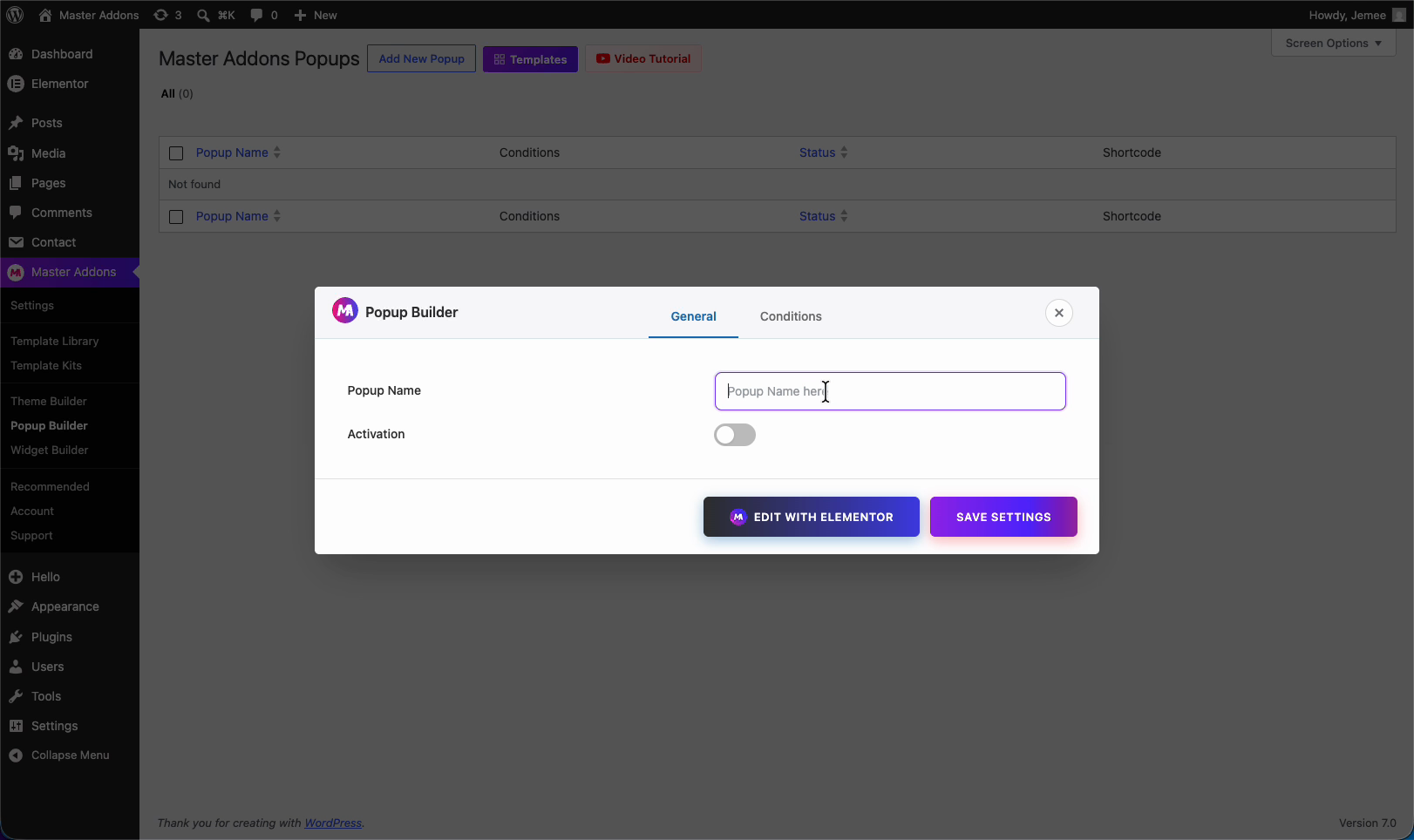This screenshot has height=840, width=1414.
Task: Open the search icon with ⌘K shortcut
Action: (x=203, y=15)
